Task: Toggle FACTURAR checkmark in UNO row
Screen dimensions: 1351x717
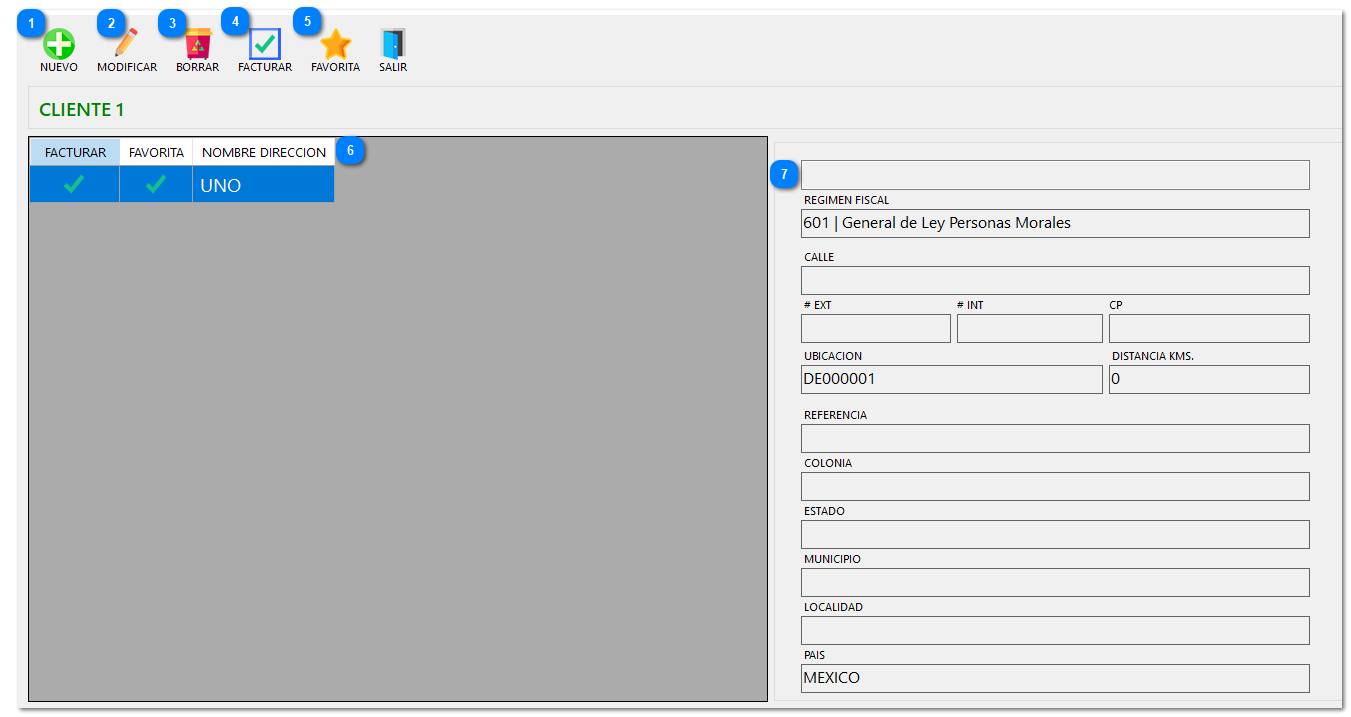Action: coord(74,185)
